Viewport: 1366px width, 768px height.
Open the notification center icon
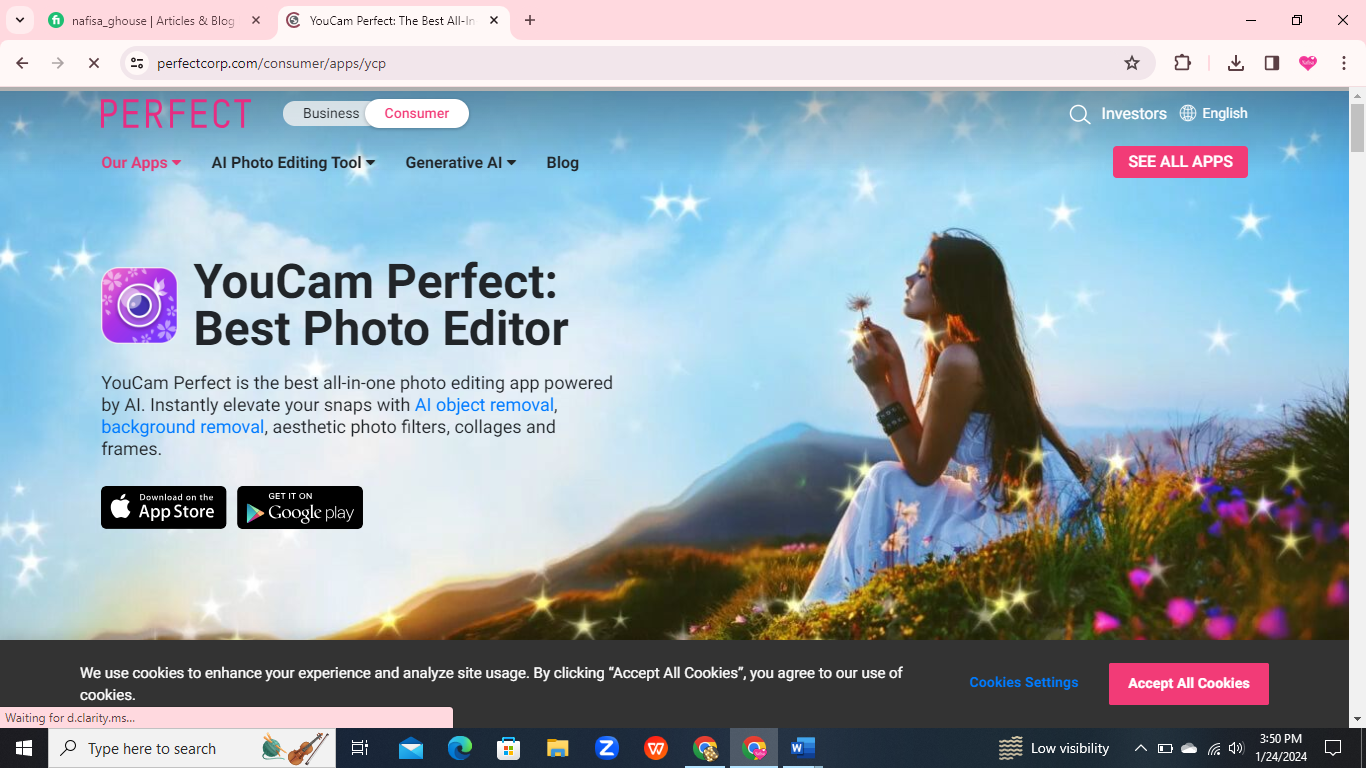(1332, 748)
